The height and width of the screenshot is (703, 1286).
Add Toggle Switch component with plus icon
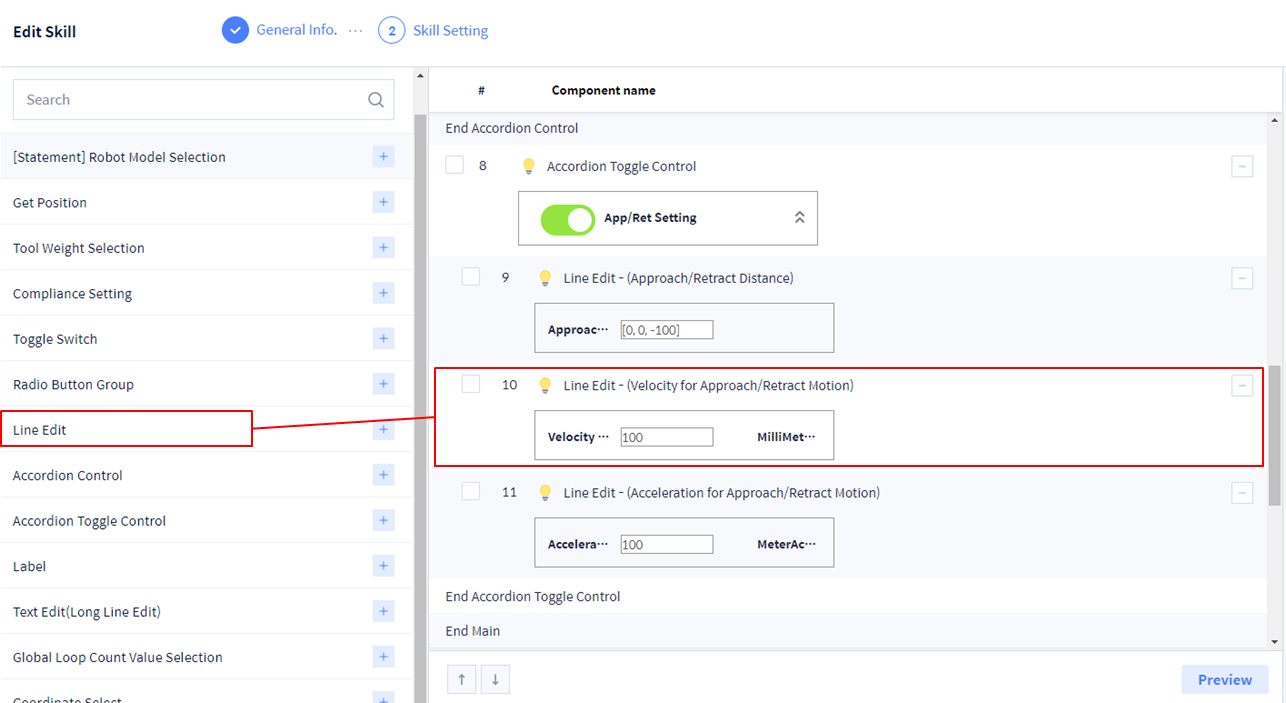coord(383,339)
